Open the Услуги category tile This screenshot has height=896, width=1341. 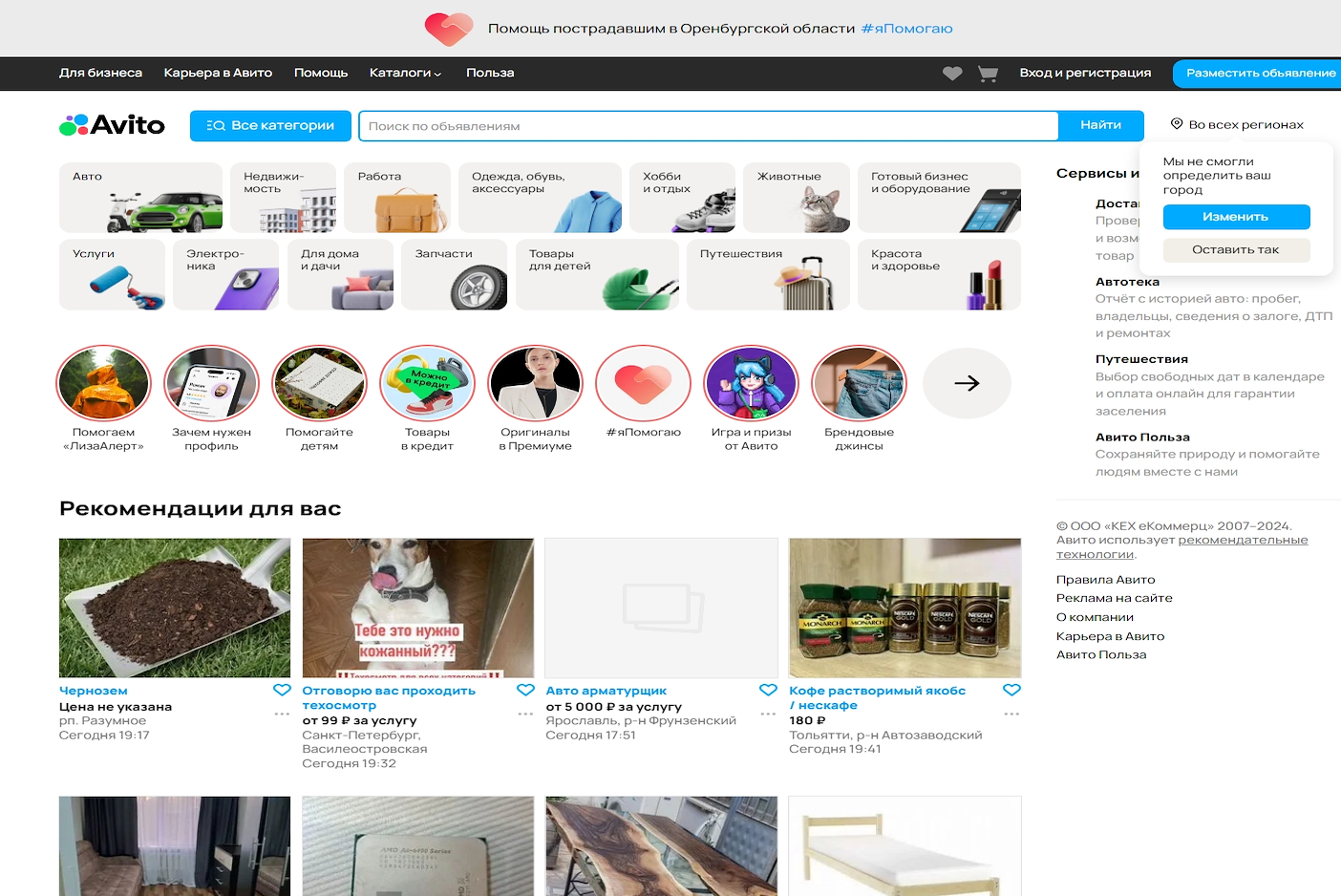112,275
